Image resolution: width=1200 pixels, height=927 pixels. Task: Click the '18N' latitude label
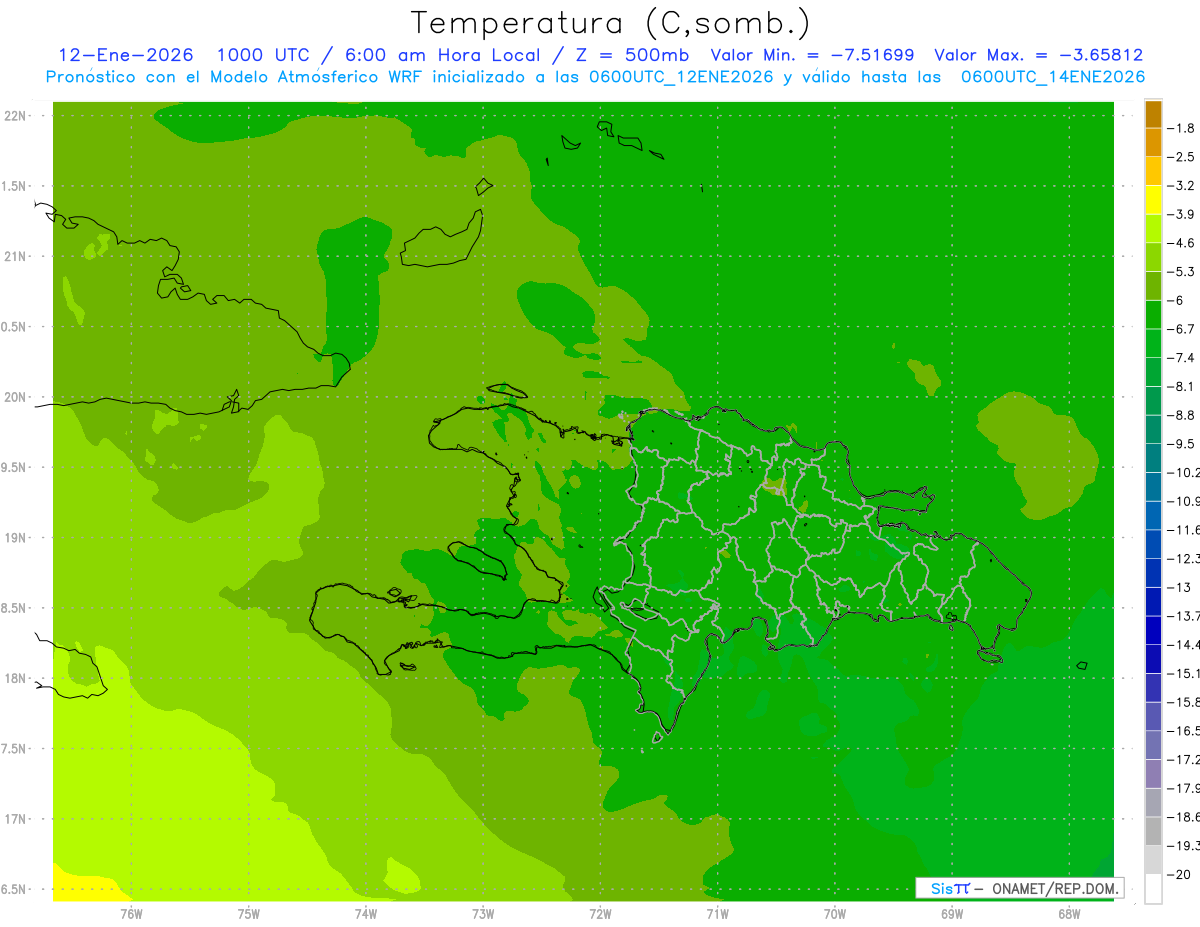[x=15, y=679]
